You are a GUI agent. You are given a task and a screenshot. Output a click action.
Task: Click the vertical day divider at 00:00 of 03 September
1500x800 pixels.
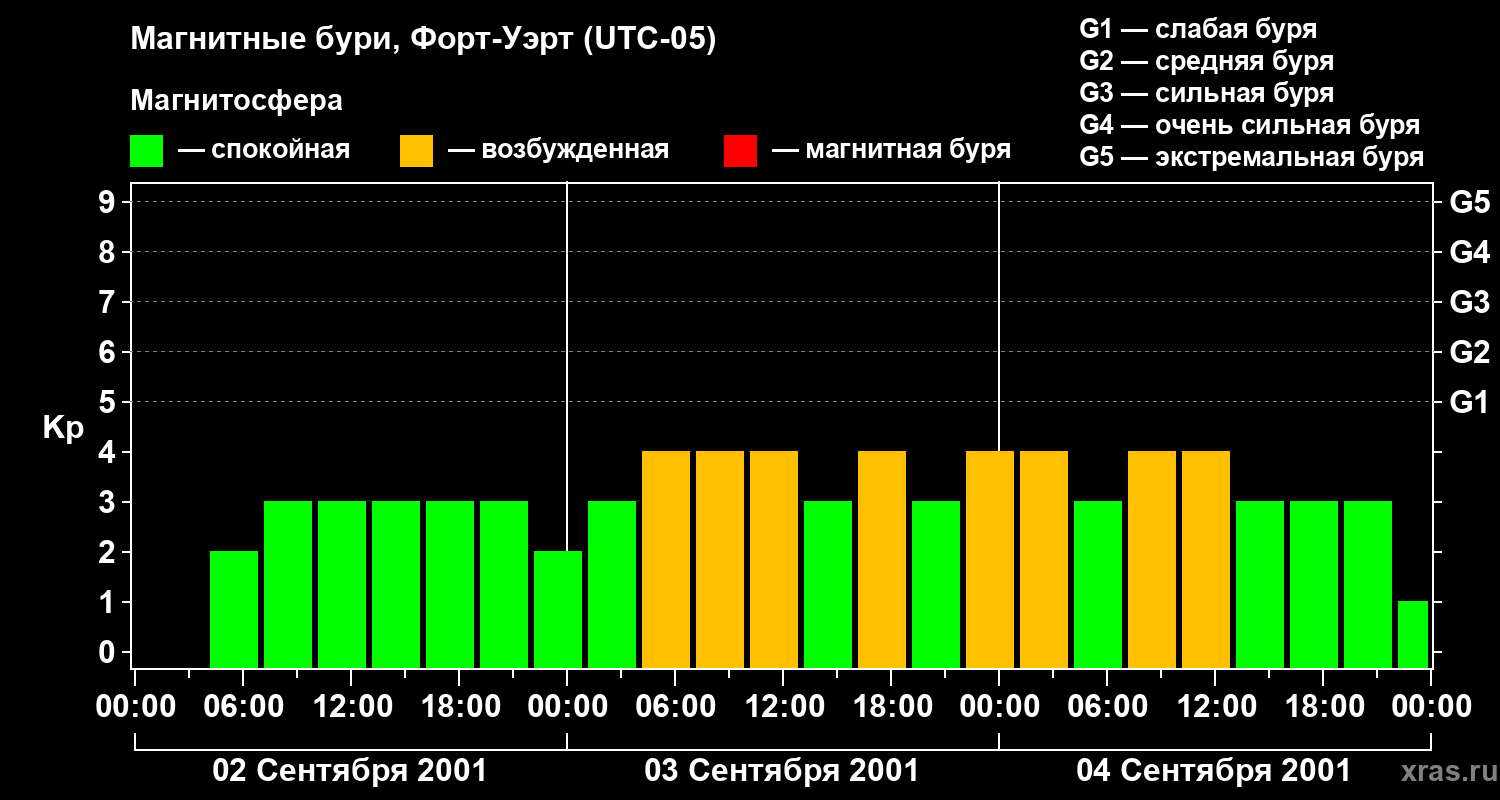tap(567, 366)
